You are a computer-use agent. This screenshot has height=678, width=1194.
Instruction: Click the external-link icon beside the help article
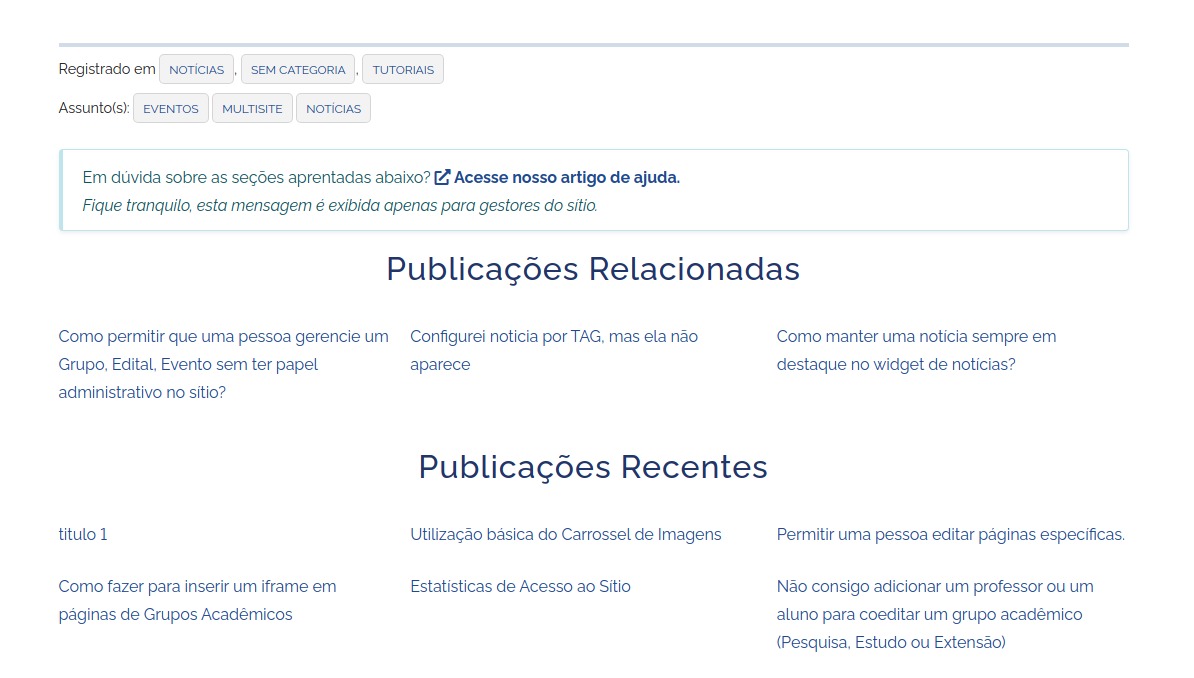[x=442, y=177]
